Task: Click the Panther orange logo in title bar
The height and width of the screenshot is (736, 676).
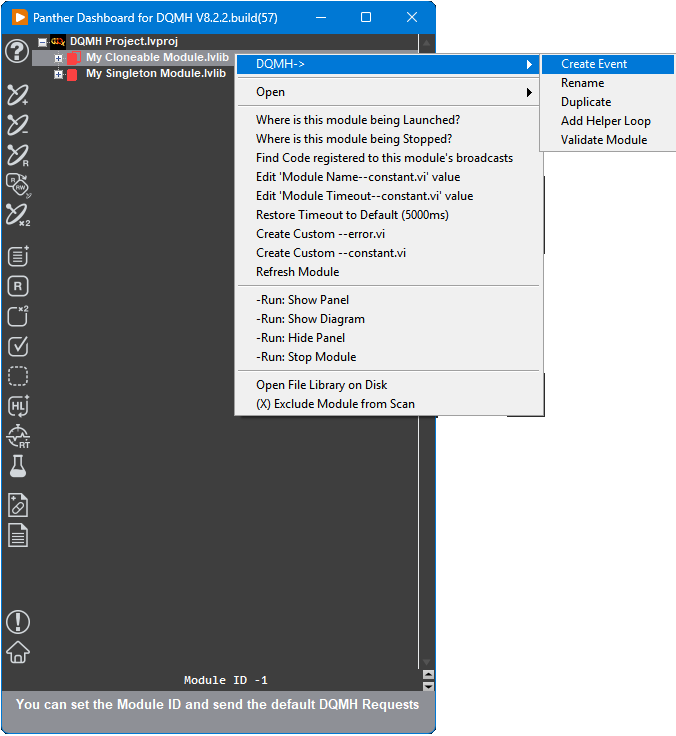Action: [19, 17]
